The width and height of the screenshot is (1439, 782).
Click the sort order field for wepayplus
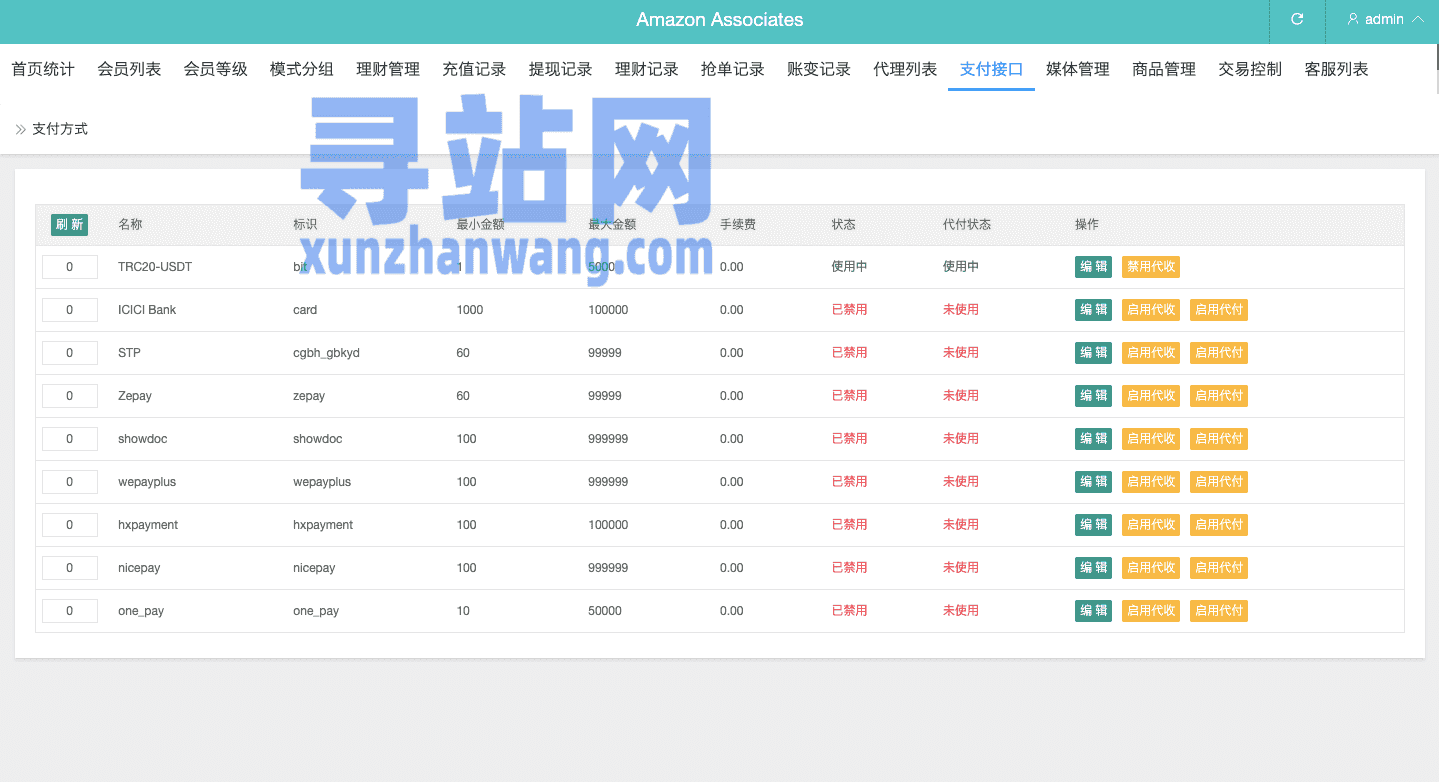(x=70, y=482)
